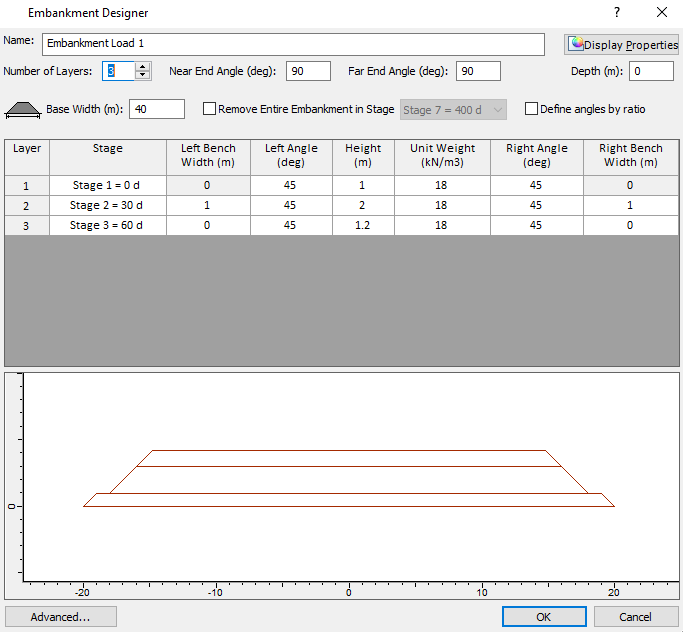Screen dimensions: 683x632
Task: Click layer 2 Left Bench Width cell
Action: (208, 205)
